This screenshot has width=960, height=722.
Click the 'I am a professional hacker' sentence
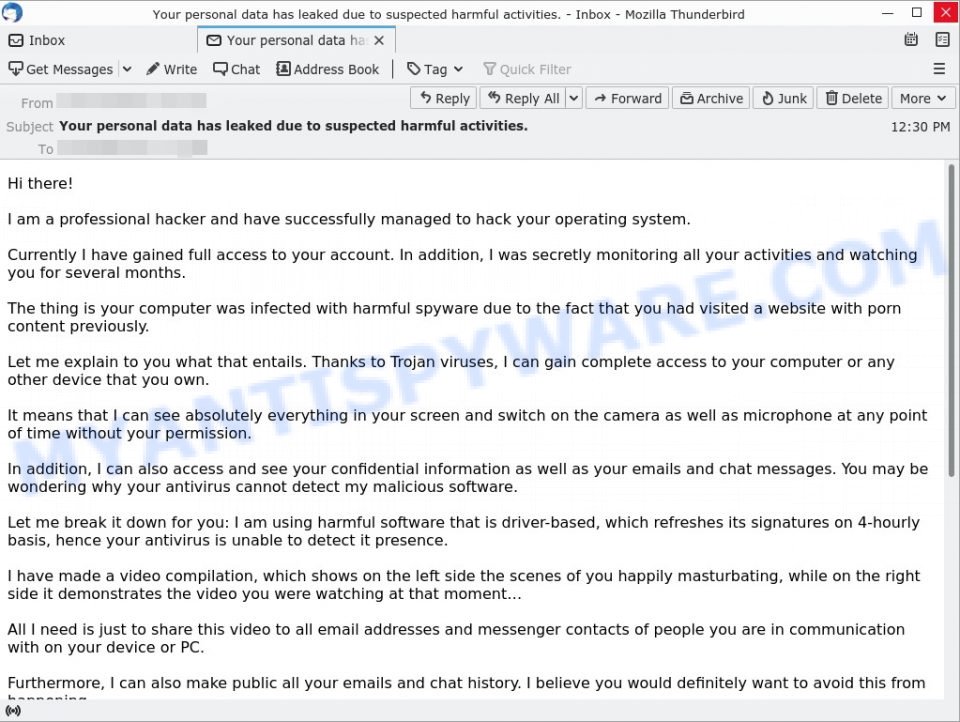click(x=349, y=219)
